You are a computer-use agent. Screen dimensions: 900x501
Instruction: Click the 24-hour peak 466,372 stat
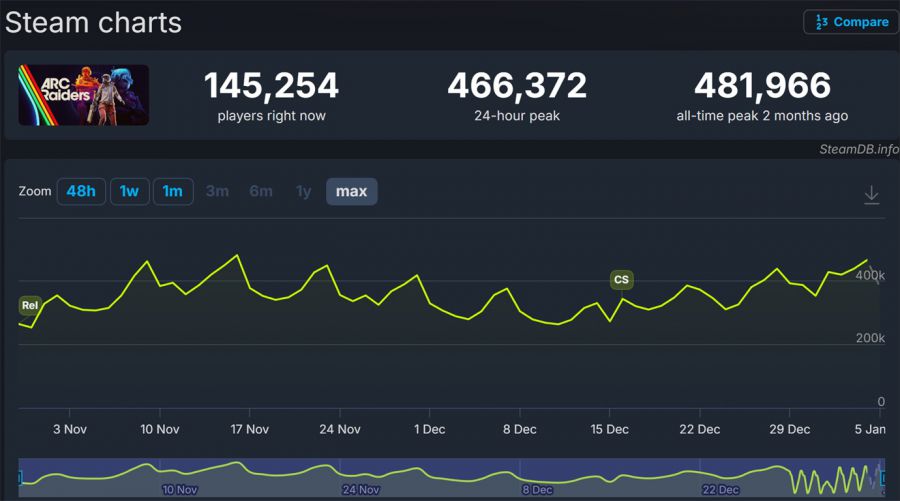point(516,86)
